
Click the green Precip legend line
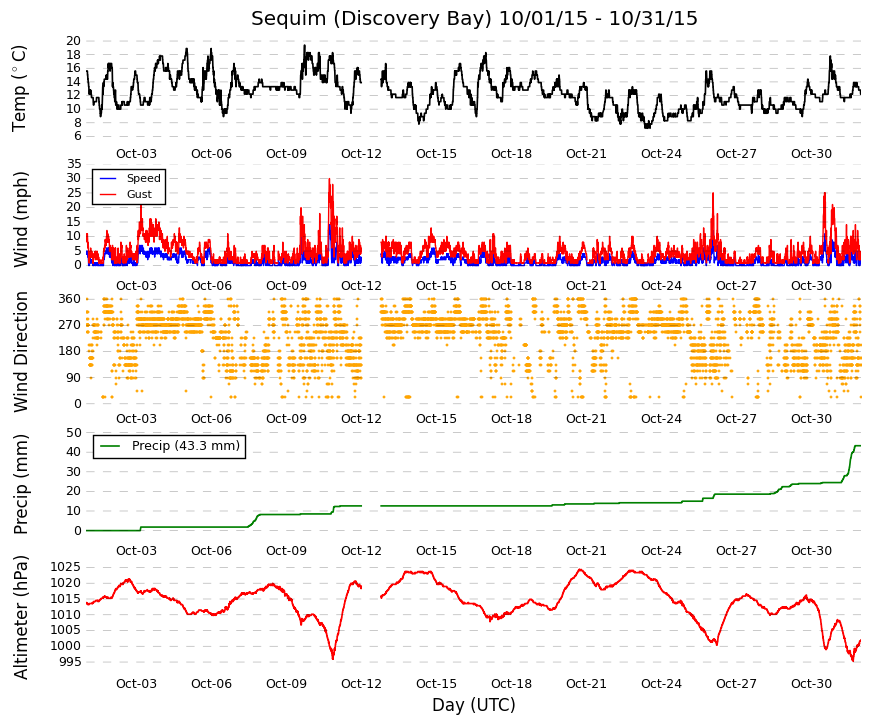[x=109, y=446]
